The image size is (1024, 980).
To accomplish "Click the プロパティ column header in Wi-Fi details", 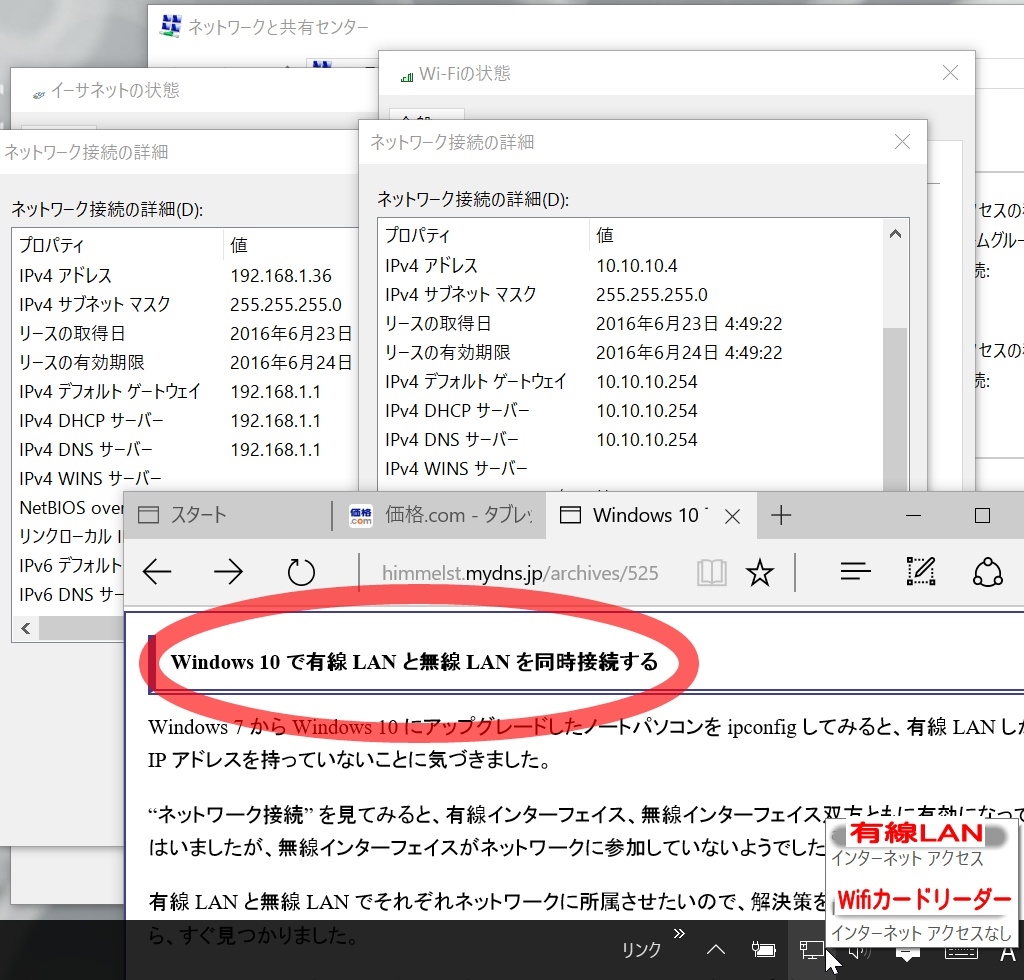I will [x=484, y=235].
